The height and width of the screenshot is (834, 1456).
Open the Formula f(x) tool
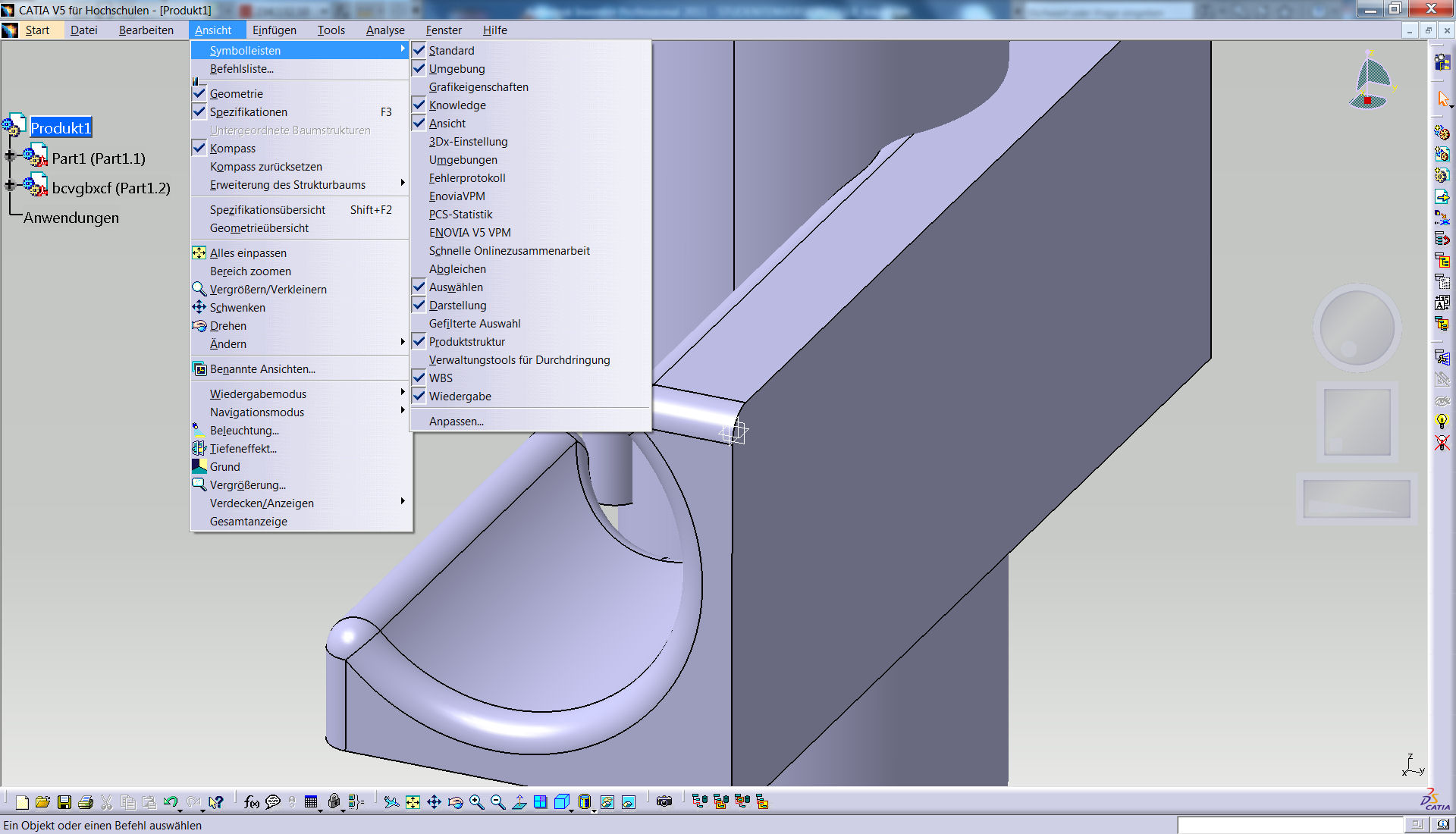pyautogui.click(x=252, y=802)
